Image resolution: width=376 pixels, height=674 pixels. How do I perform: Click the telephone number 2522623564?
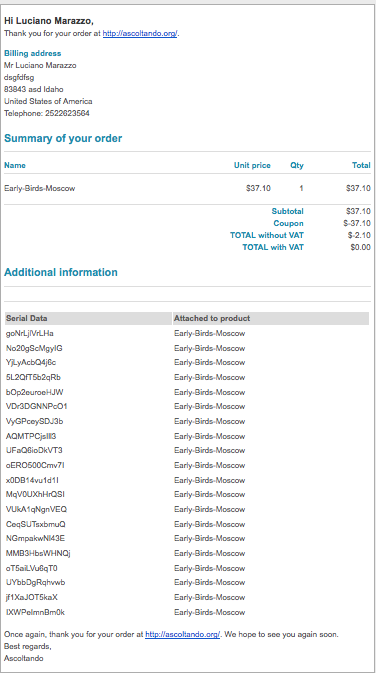pos(67,113)
